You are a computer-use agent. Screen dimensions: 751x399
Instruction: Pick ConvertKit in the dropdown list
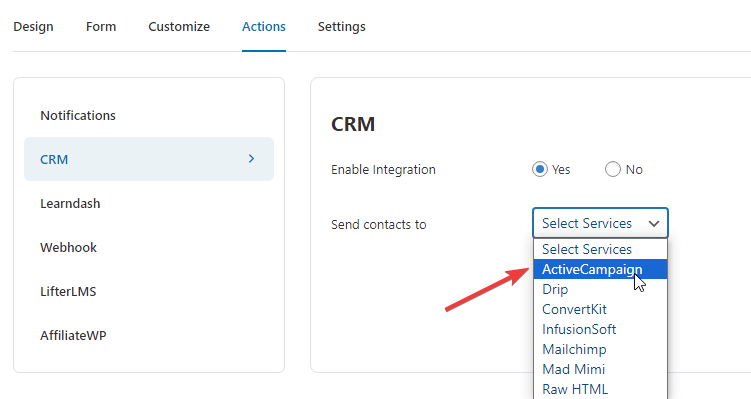(x=600, y=309)
